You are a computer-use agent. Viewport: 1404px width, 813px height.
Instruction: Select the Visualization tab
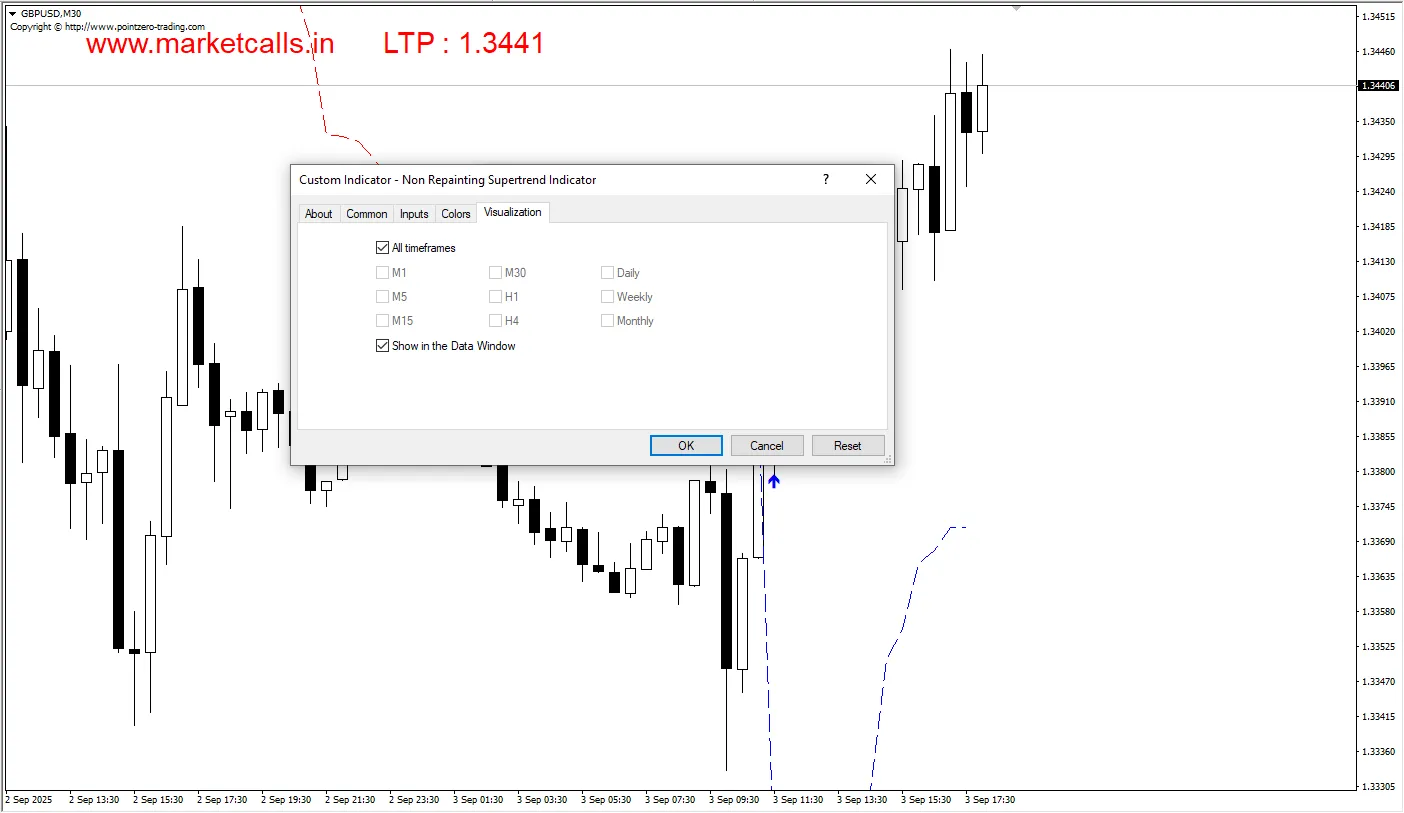point(513,212)
